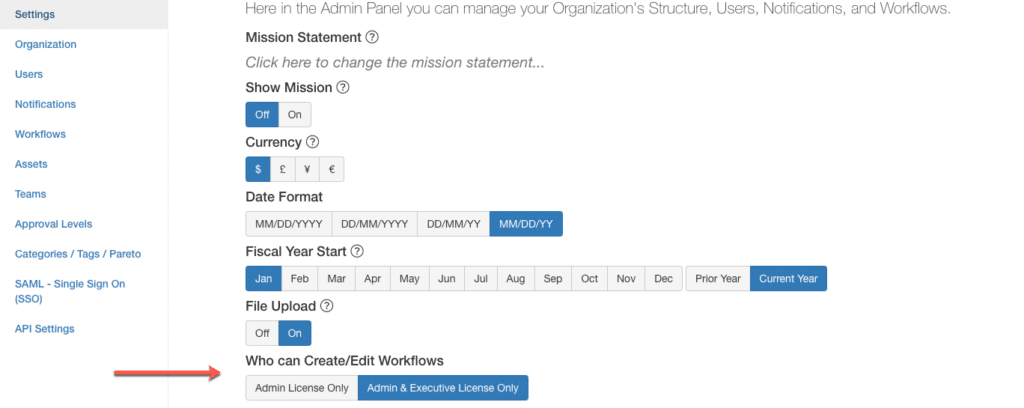Choose the Yen currency symbol

307,169
